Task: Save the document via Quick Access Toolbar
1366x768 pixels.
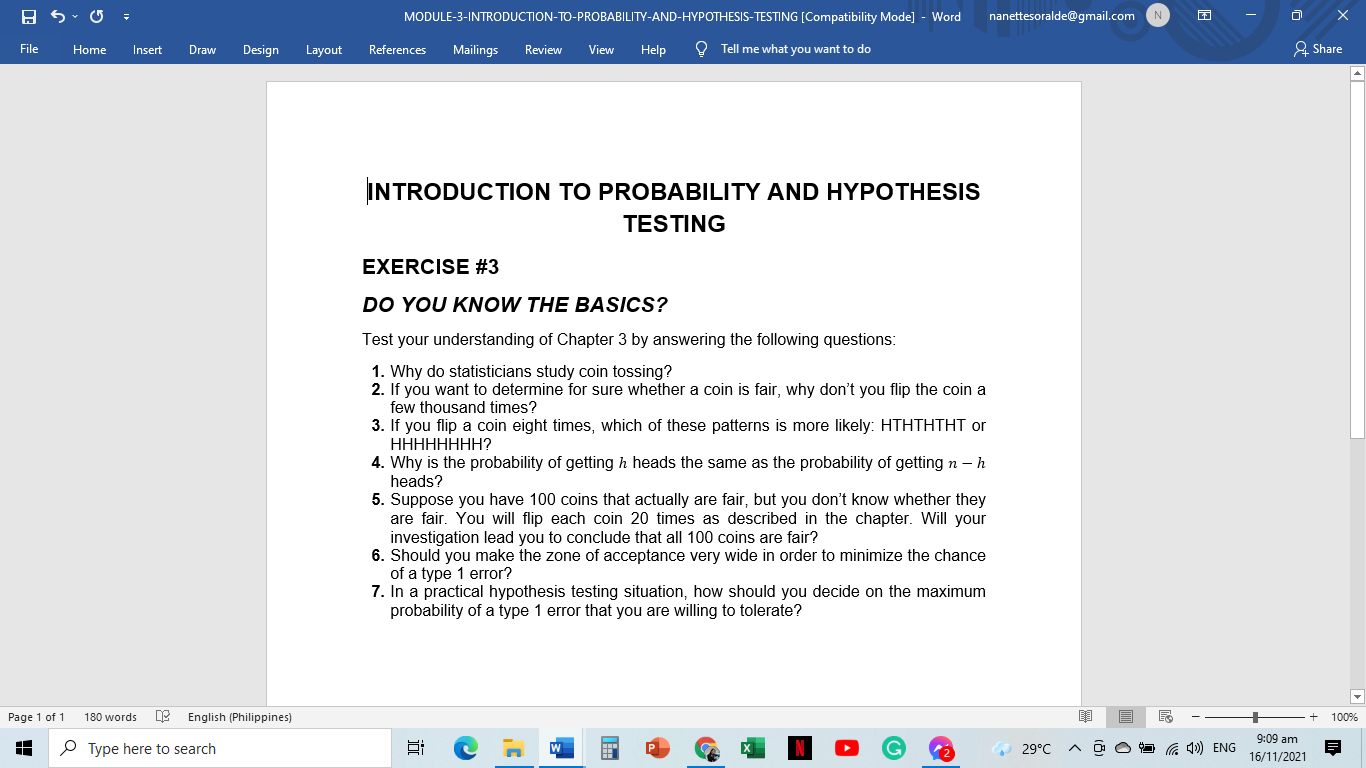Action: [x=29, y=15]
